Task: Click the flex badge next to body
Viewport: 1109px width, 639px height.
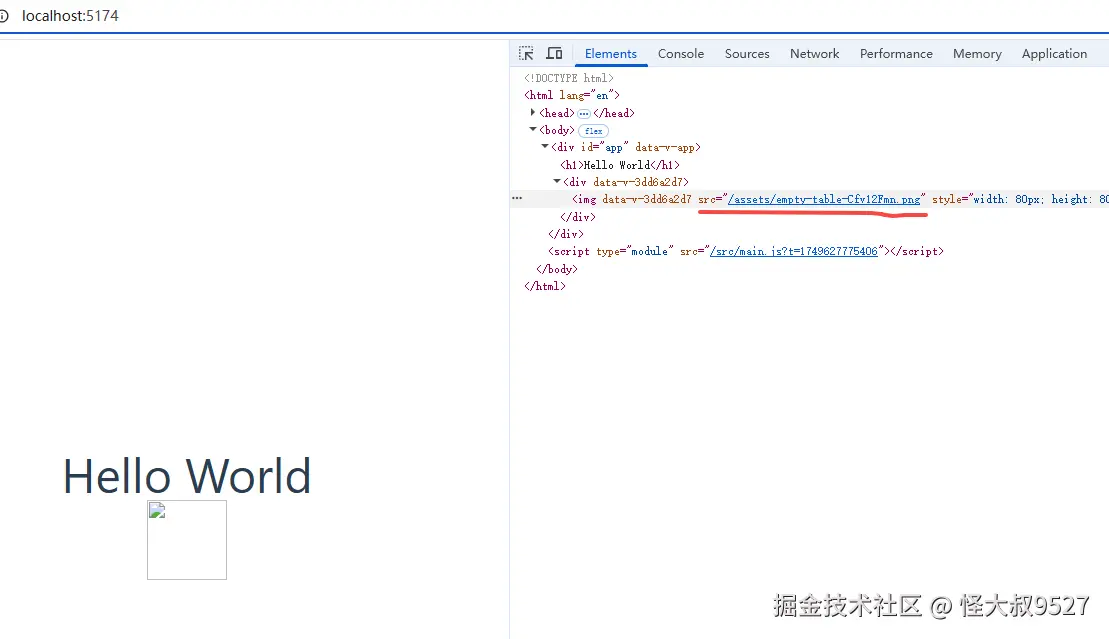Action: (x=593, y=131)
